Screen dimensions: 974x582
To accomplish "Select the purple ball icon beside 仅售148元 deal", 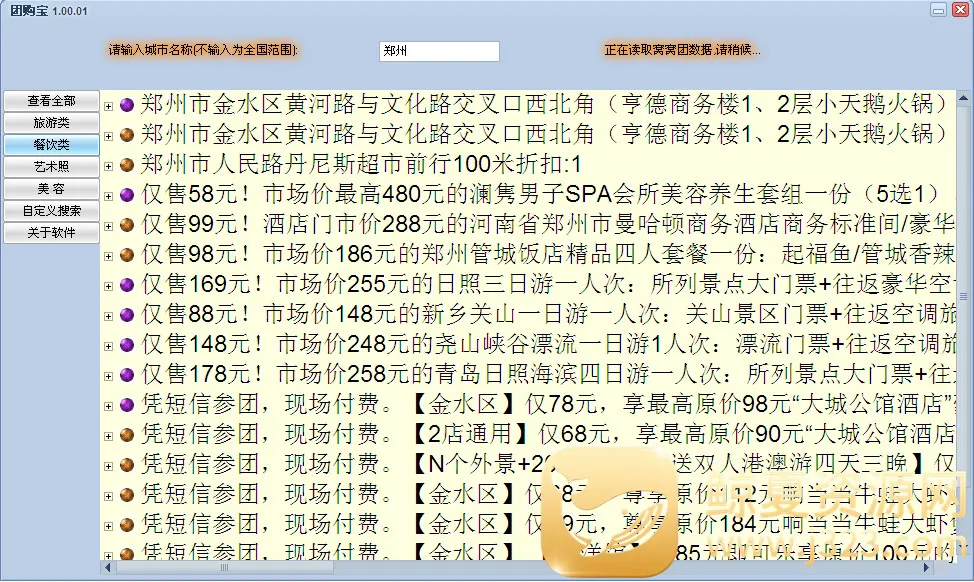I will tap(127, 345).
